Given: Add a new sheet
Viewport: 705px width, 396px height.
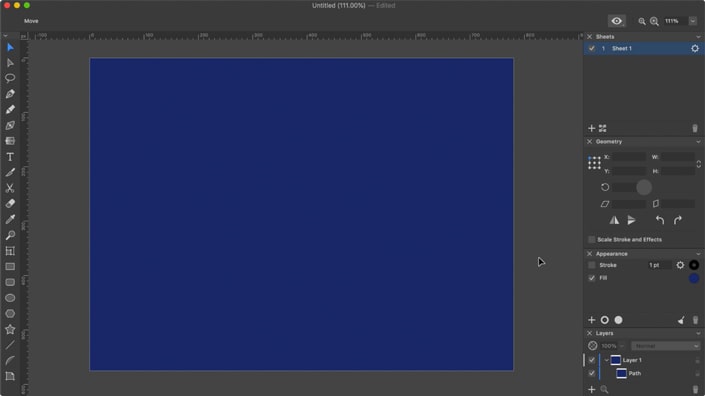Looking at the screenshot, I should (591, 129).
